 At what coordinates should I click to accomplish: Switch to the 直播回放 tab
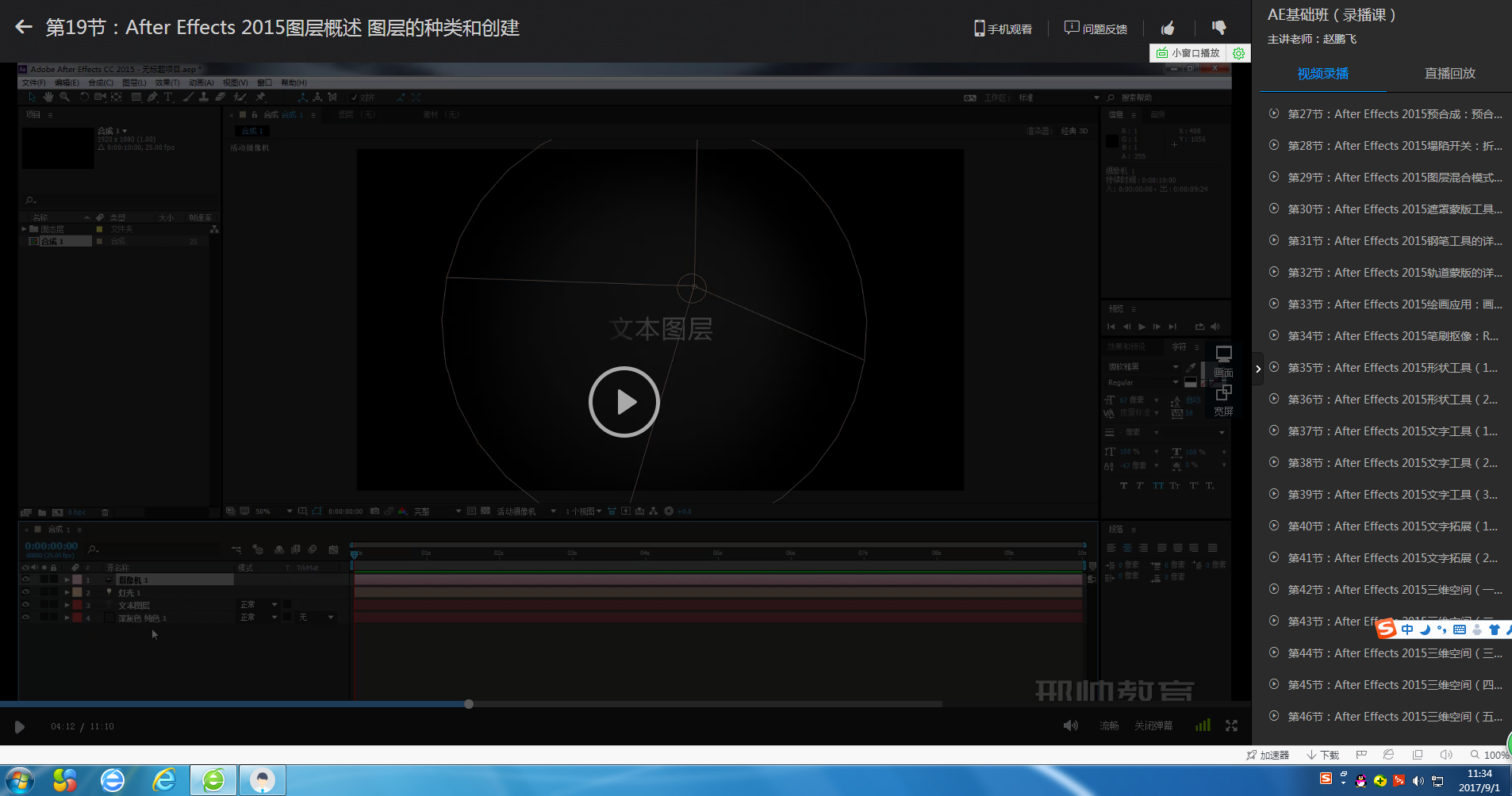(1449, 74)
